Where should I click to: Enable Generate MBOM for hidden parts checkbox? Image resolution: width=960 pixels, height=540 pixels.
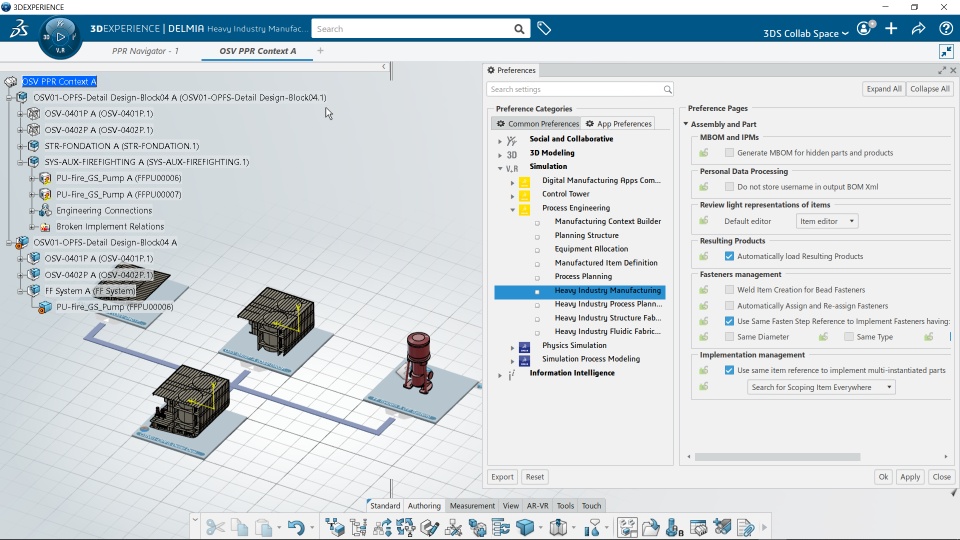coord(729,152)
